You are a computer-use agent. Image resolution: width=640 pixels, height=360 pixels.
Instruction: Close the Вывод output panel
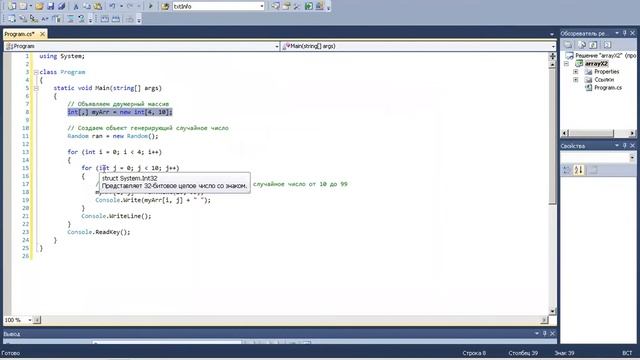point(552,333)
